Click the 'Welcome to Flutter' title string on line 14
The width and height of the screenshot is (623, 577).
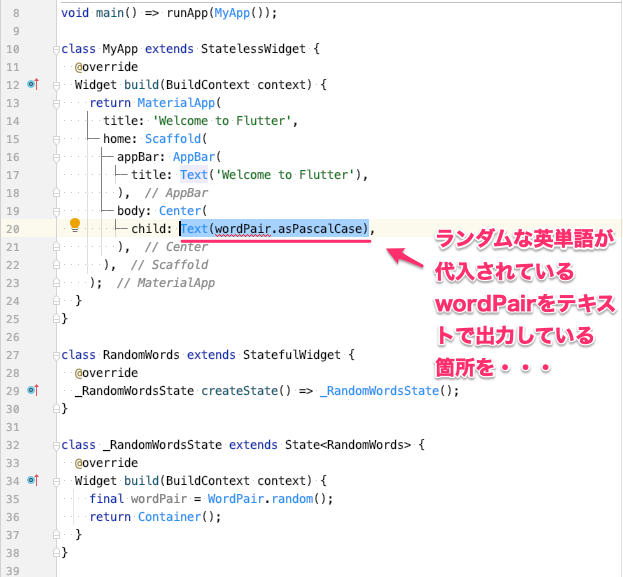(x=222, y=120)
